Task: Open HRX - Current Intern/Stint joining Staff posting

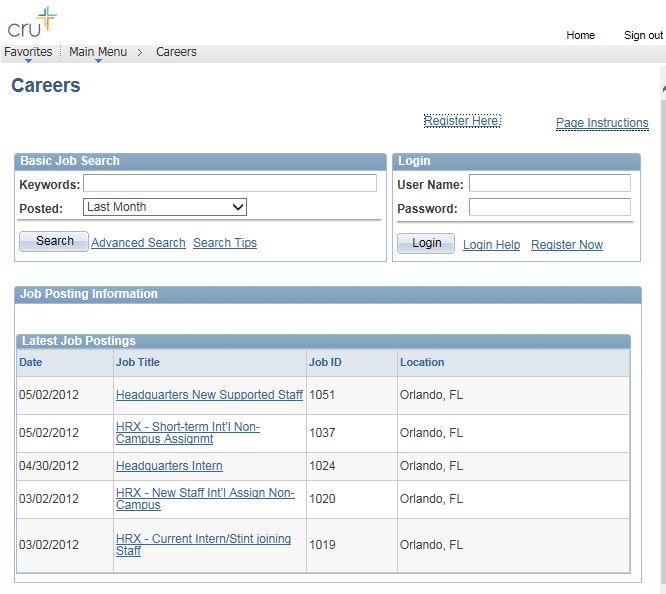Action: point(203,545)
